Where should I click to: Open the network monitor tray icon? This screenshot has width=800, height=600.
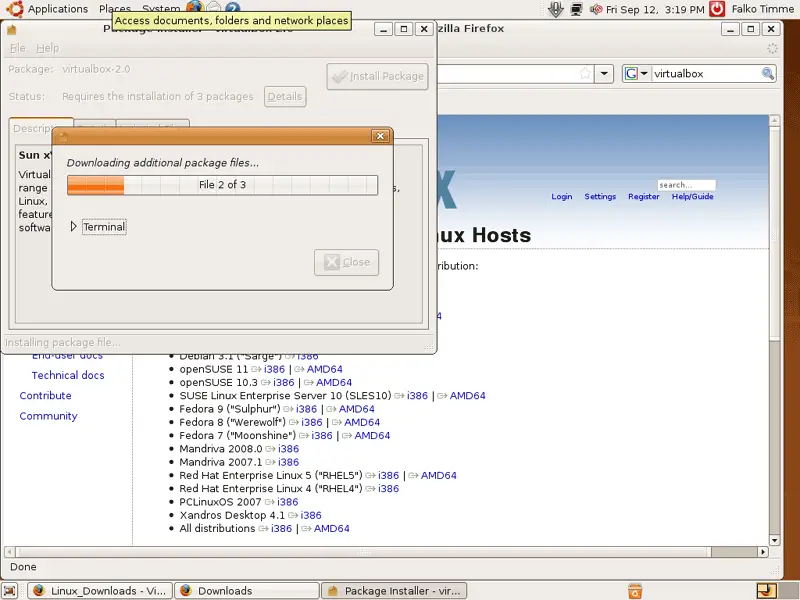(x=577, y=9)
